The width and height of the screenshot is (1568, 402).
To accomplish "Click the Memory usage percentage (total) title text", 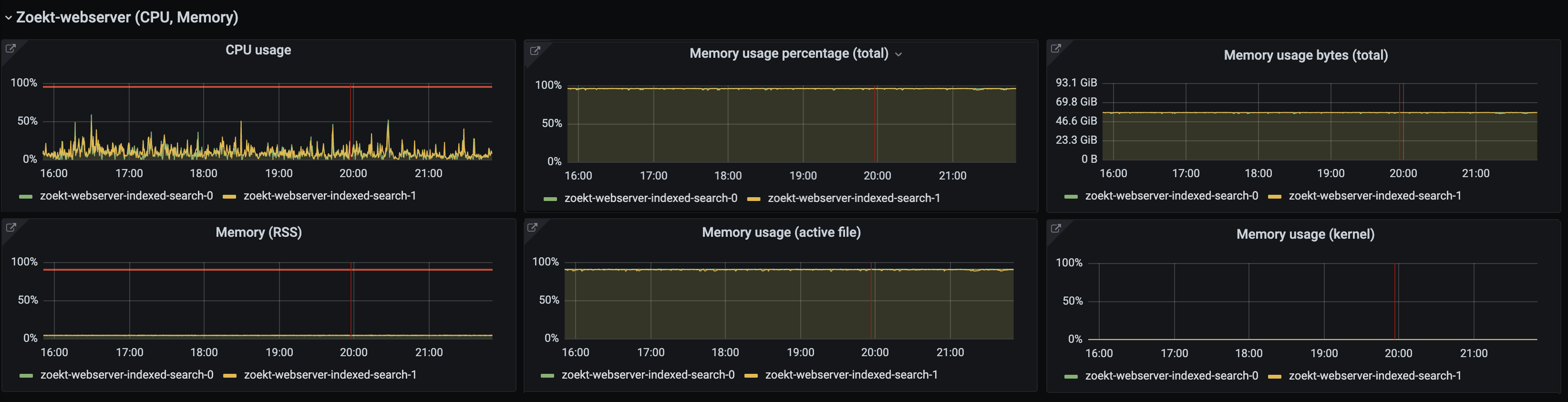I will tap(789, 53).
